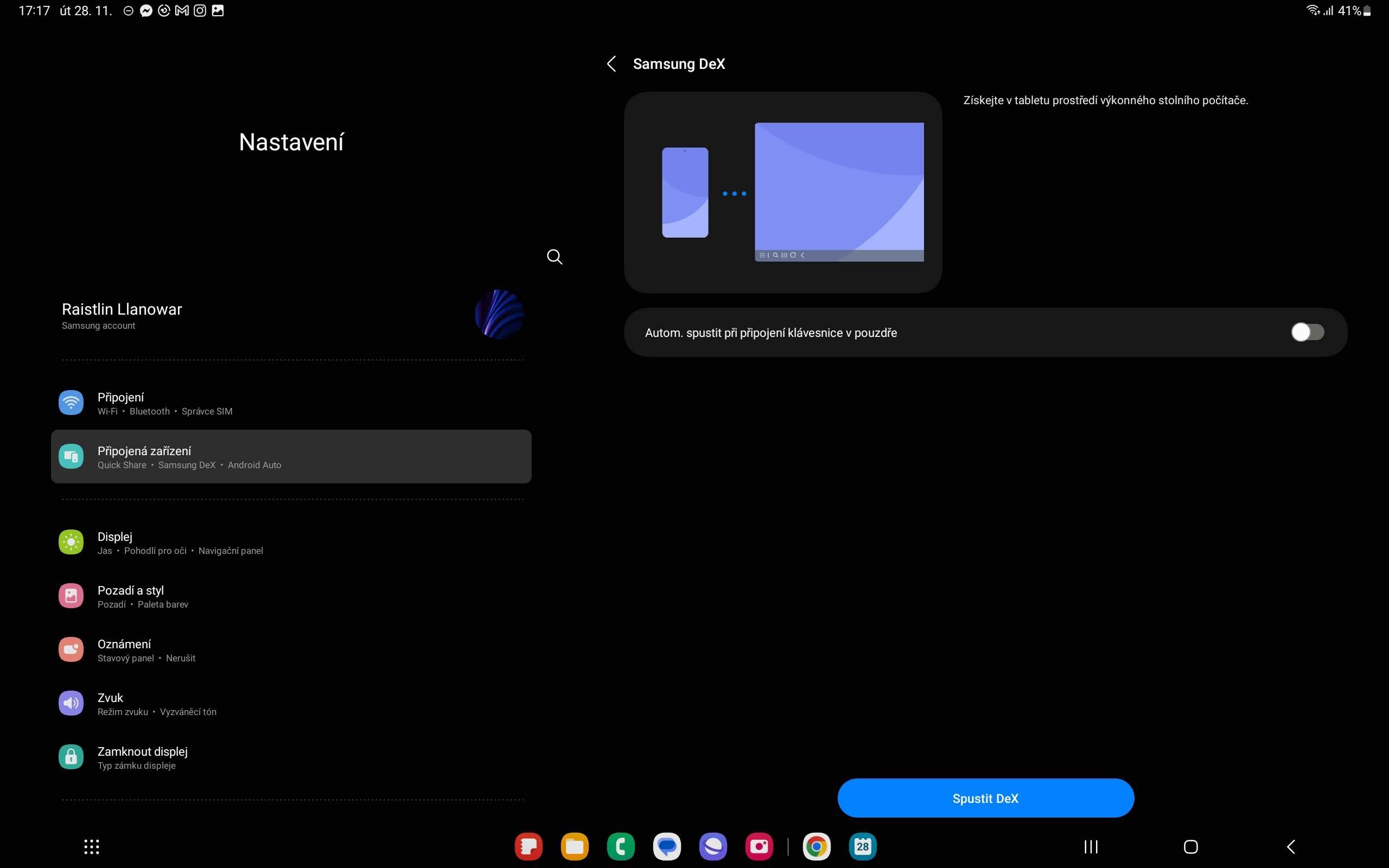This screenshot has height=868, width=1389.
Task: Tap the Raistlin Llanowar profile avatar
Action: (x=499, y=314)
